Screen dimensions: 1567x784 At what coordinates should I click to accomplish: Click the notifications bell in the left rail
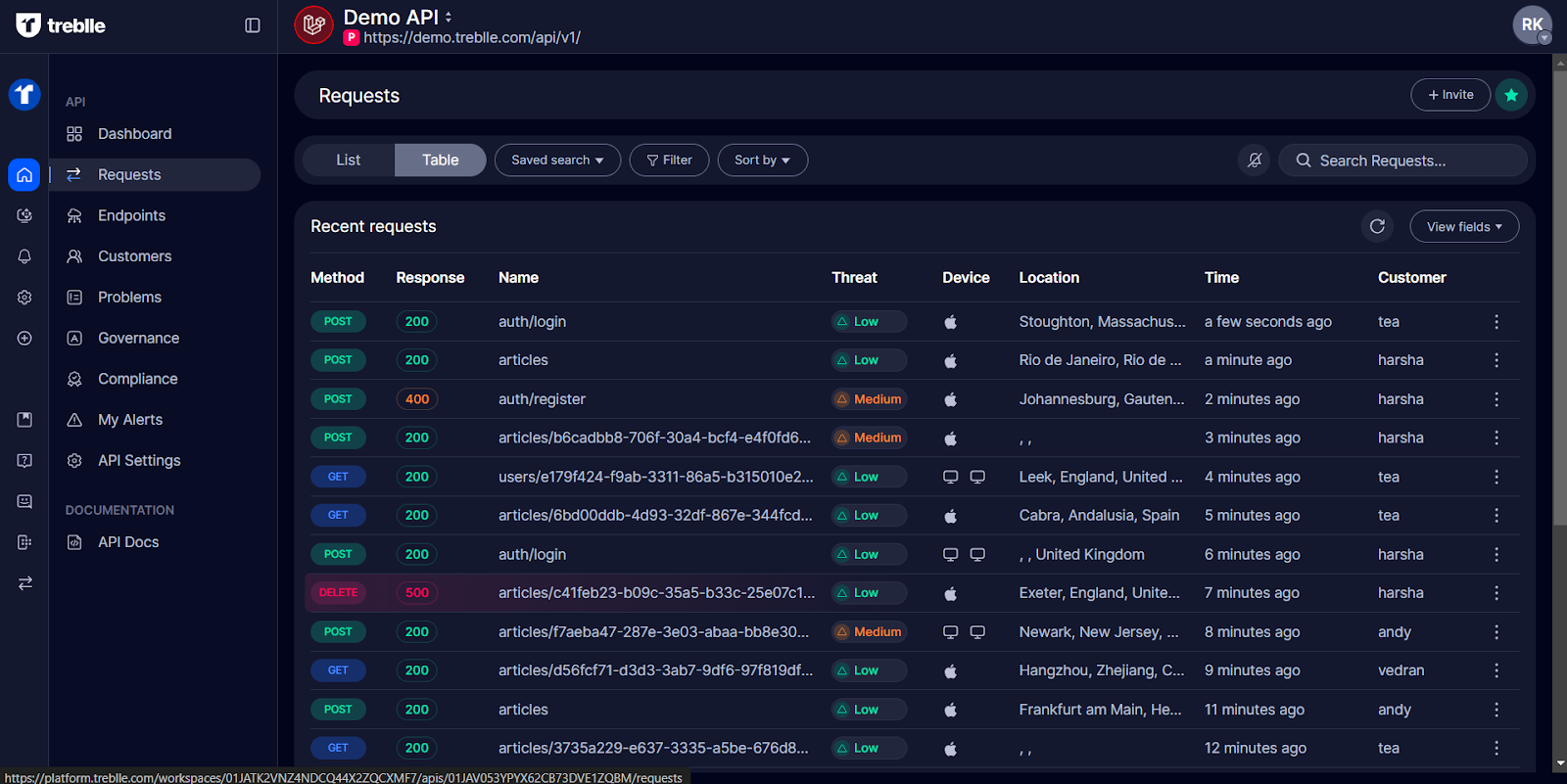coord(24,256)
